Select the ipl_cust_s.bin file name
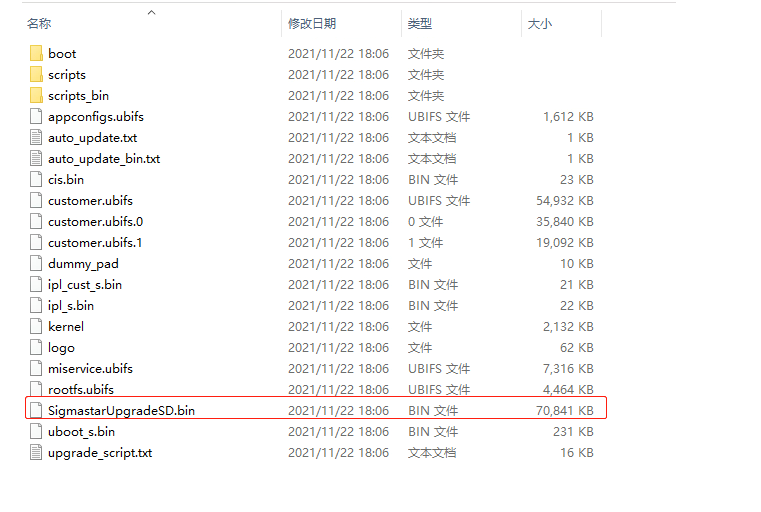The width and height of the screenshot is (761, 512). 85,285
